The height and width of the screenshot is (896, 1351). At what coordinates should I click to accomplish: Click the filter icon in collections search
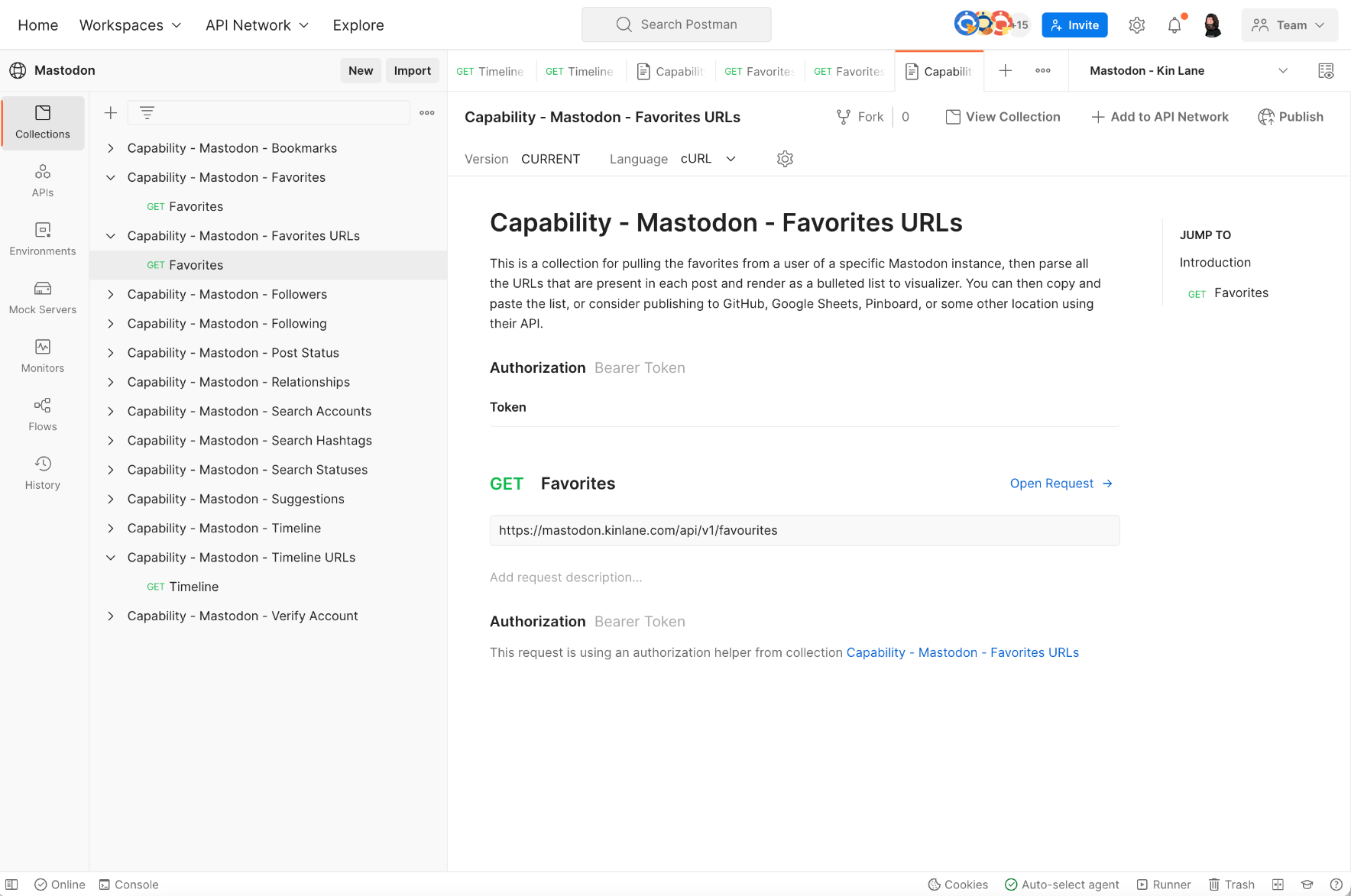147,113
